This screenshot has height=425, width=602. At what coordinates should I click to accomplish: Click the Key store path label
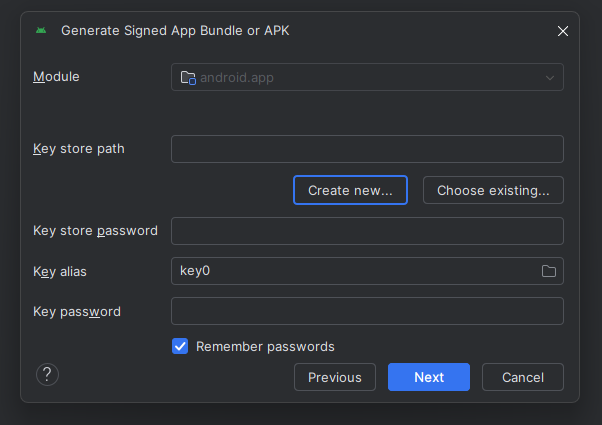coord(86,149)
